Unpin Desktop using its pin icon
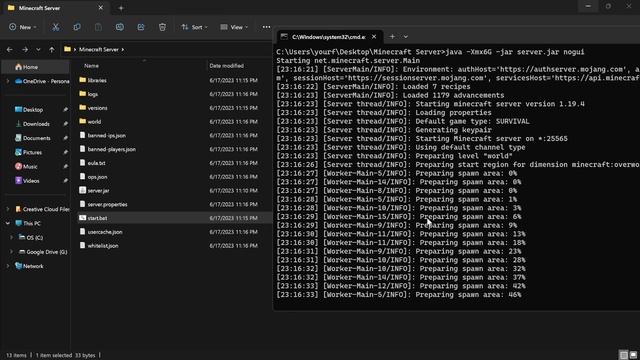The height and width of the screenshot is (360, 640). tap(65, 110)
